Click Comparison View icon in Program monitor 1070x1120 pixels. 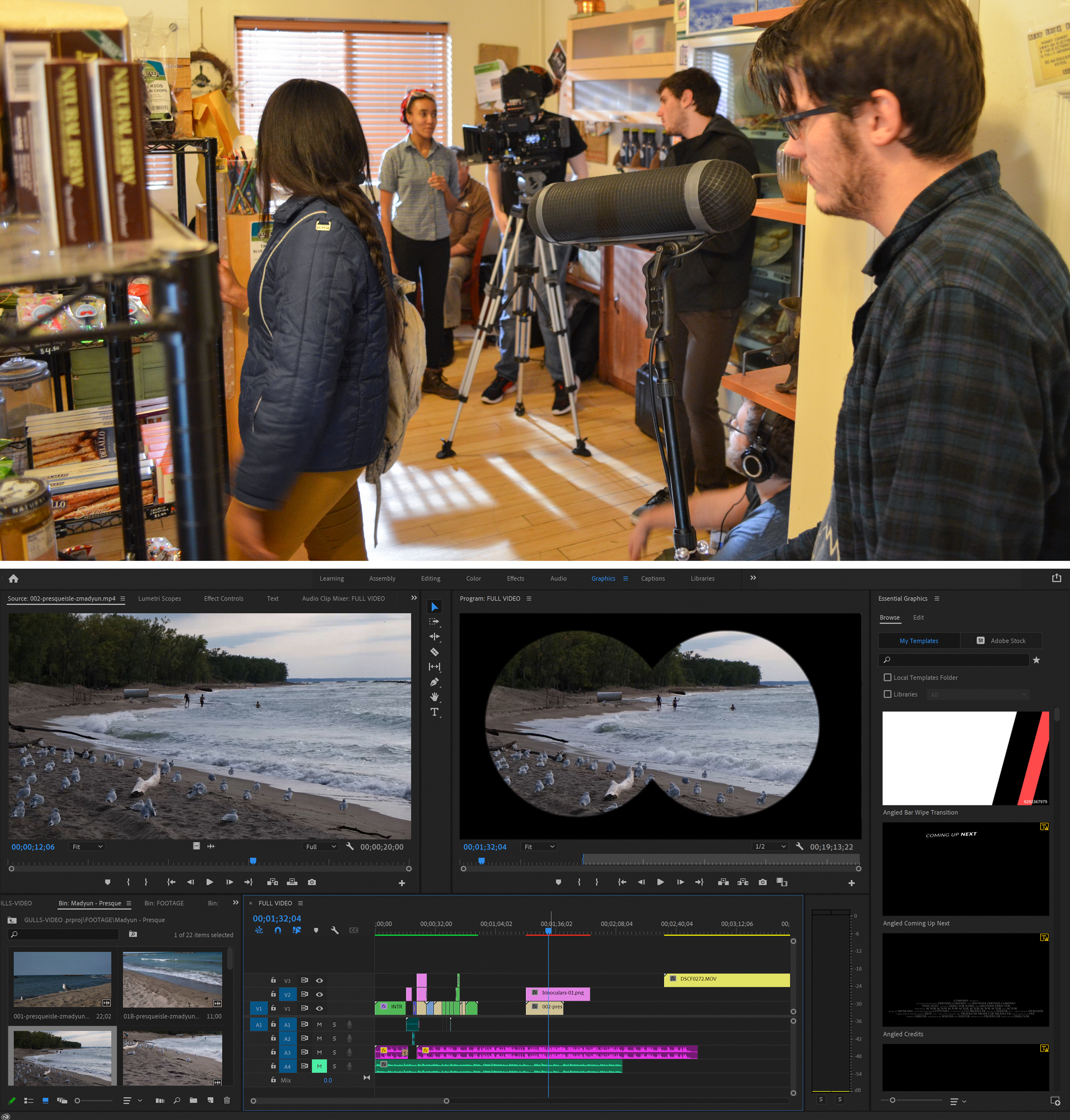pyautogui.click(x=782, y=882)
